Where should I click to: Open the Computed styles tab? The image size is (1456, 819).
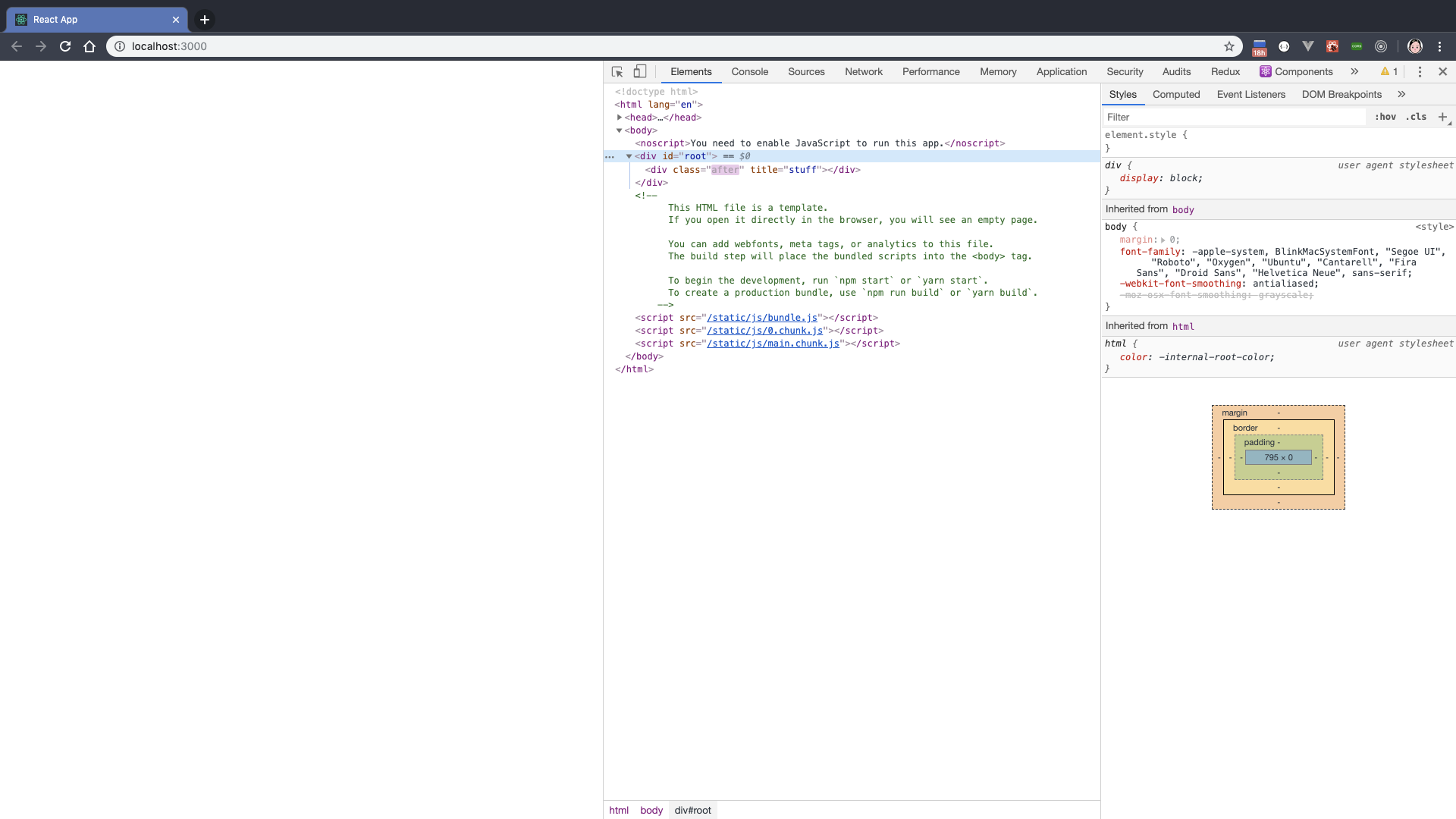pos(1175,94)
